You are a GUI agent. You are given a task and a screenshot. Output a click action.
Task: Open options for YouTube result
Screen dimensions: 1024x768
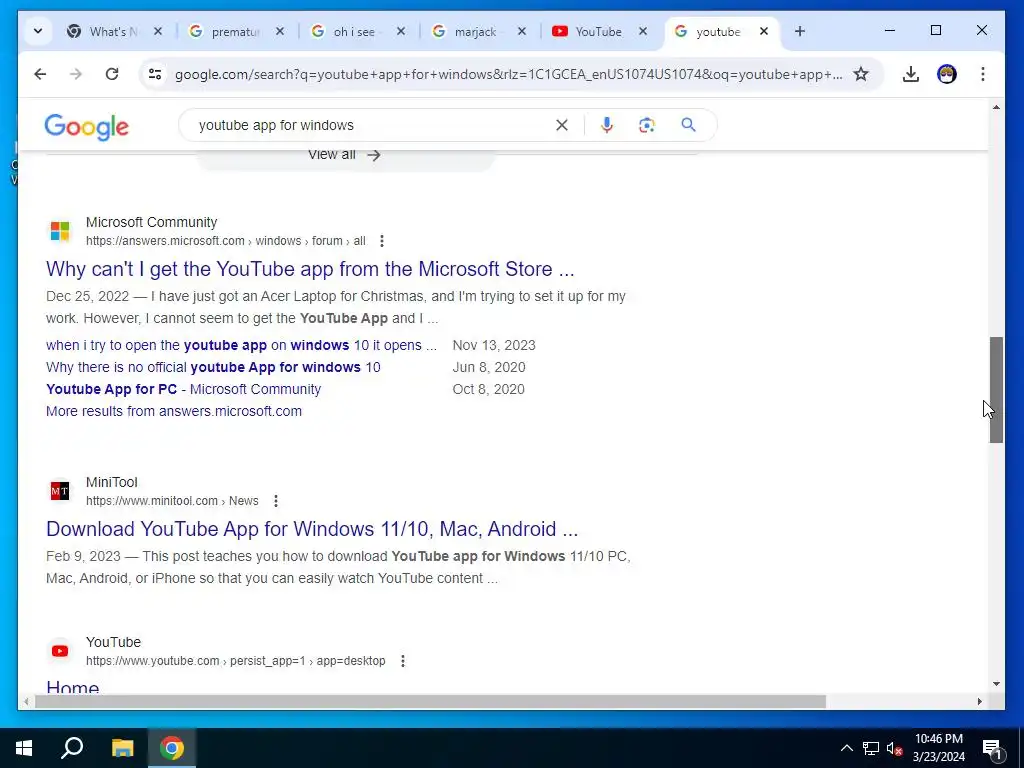pyautogui.click(x=403, y=661)
